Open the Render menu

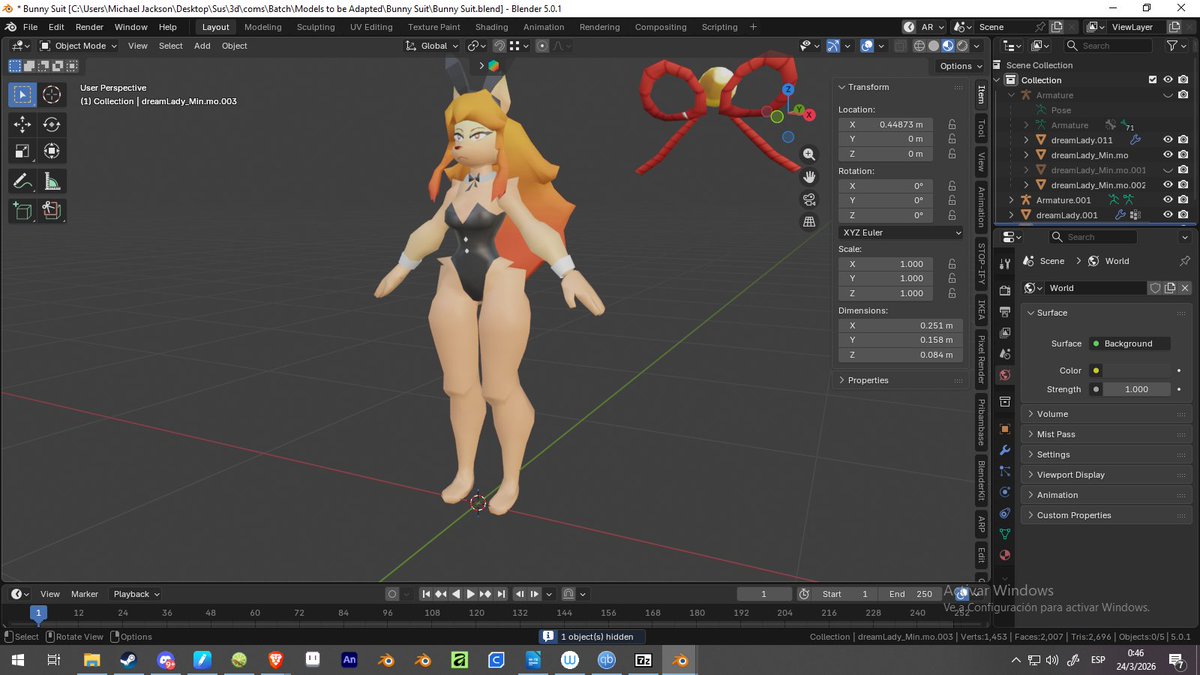pos(89,27)
